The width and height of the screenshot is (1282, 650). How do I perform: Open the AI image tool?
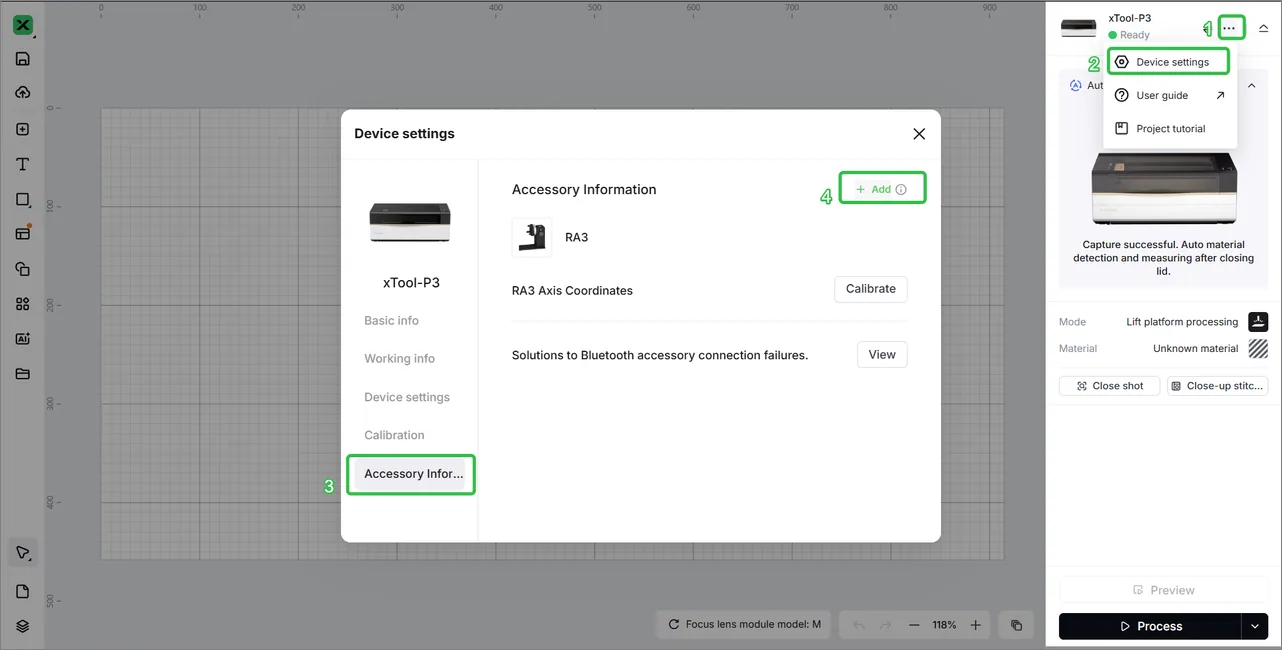point(23,339)
